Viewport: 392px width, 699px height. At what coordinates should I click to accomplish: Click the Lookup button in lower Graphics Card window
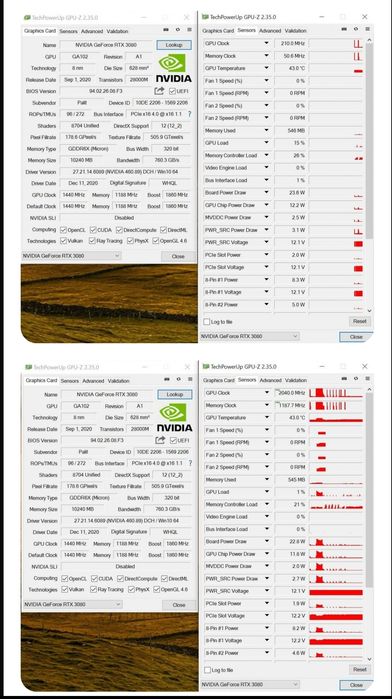point(175,395)
